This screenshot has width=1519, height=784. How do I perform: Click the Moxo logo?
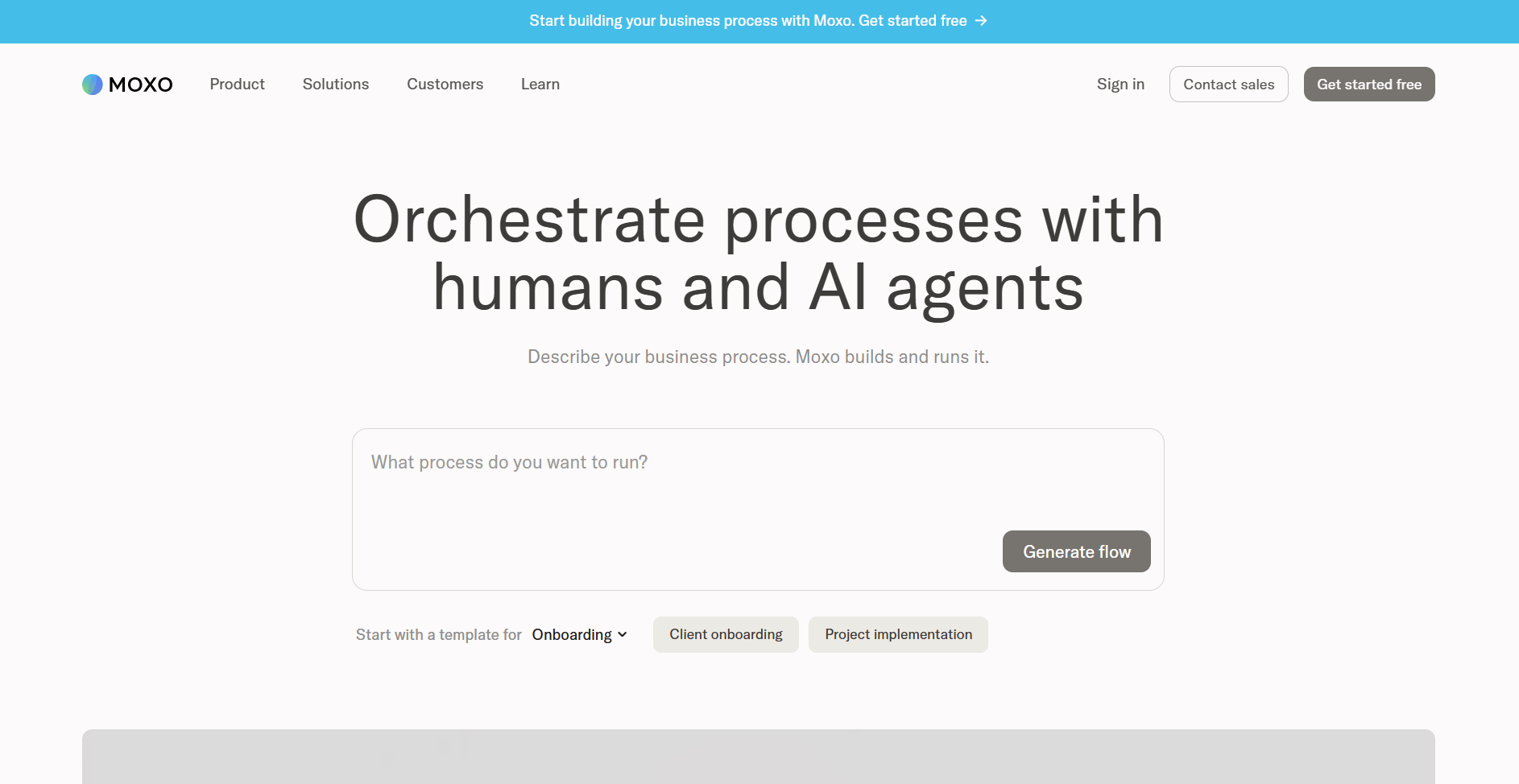[x=127, y=85]
